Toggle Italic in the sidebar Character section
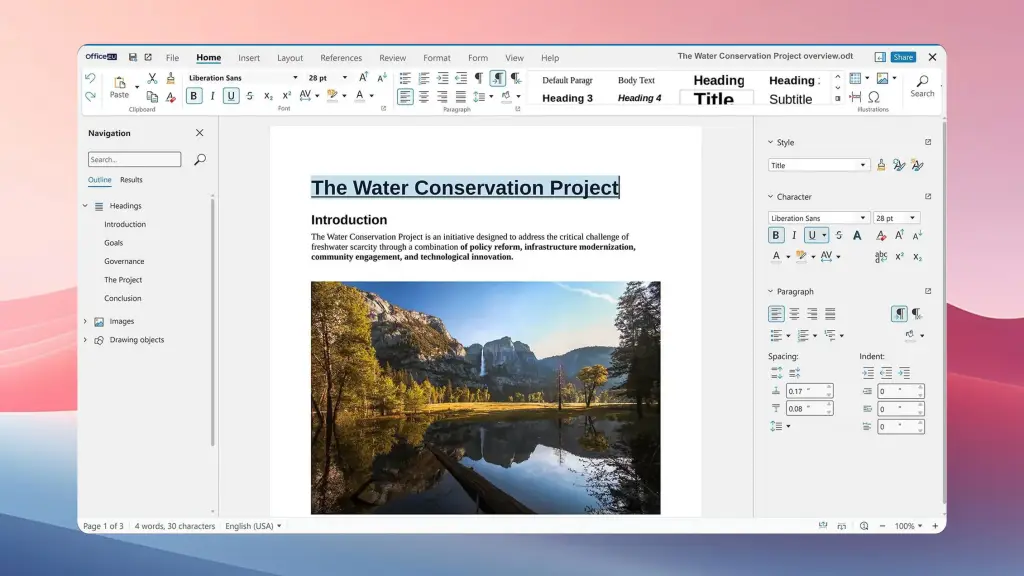 click(x=795, y=235)
